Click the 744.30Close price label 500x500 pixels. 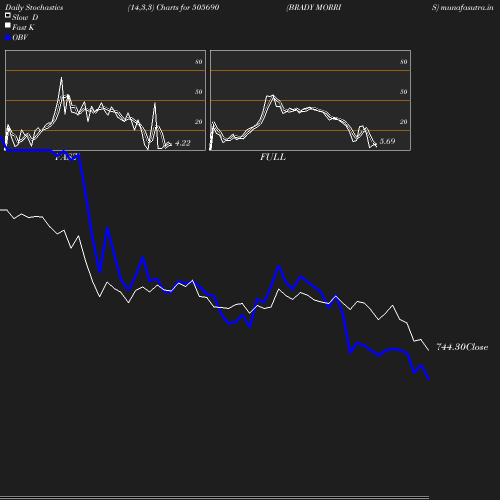(x=462, y=347)
